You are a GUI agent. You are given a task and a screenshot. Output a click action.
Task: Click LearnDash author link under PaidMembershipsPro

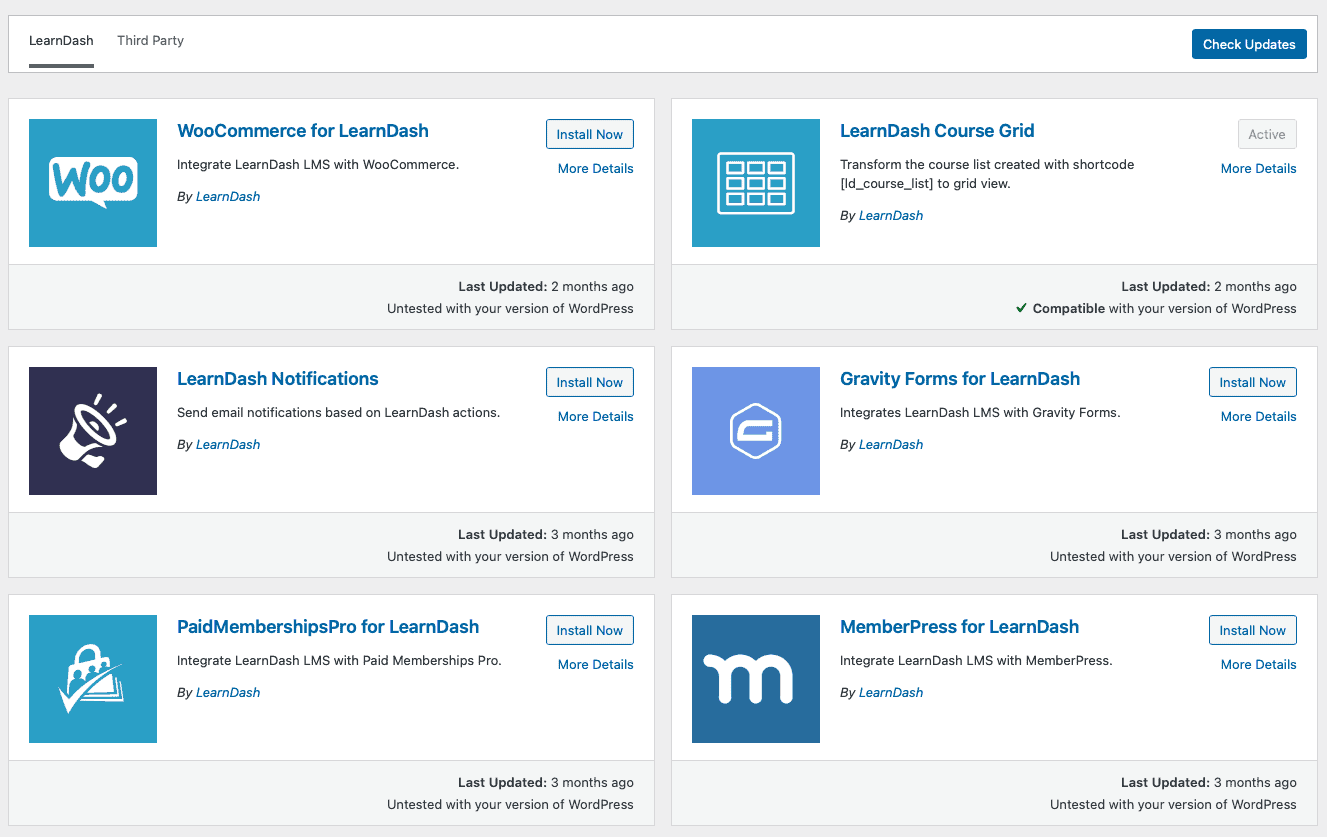(x=228, y=692)
